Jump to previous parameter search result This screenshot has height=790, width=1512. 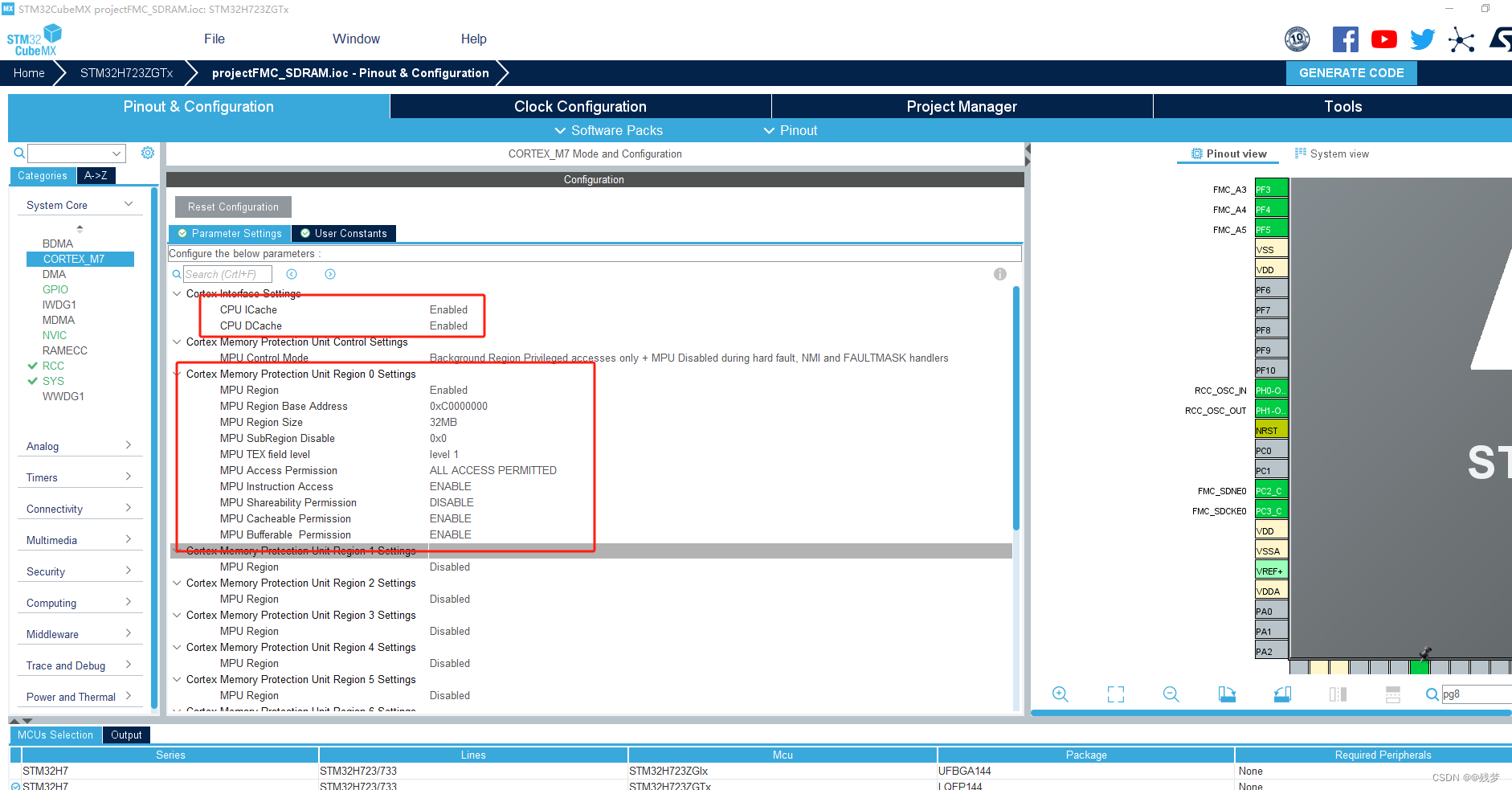[x=292, y=274]
